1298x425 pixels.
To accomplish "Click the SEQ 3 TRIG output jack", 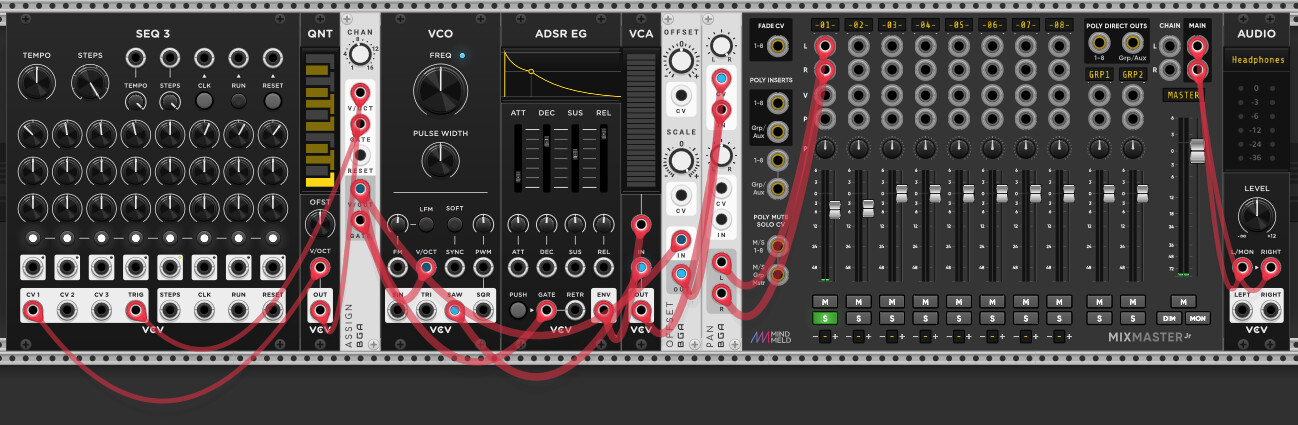I will tap(136, 311).
